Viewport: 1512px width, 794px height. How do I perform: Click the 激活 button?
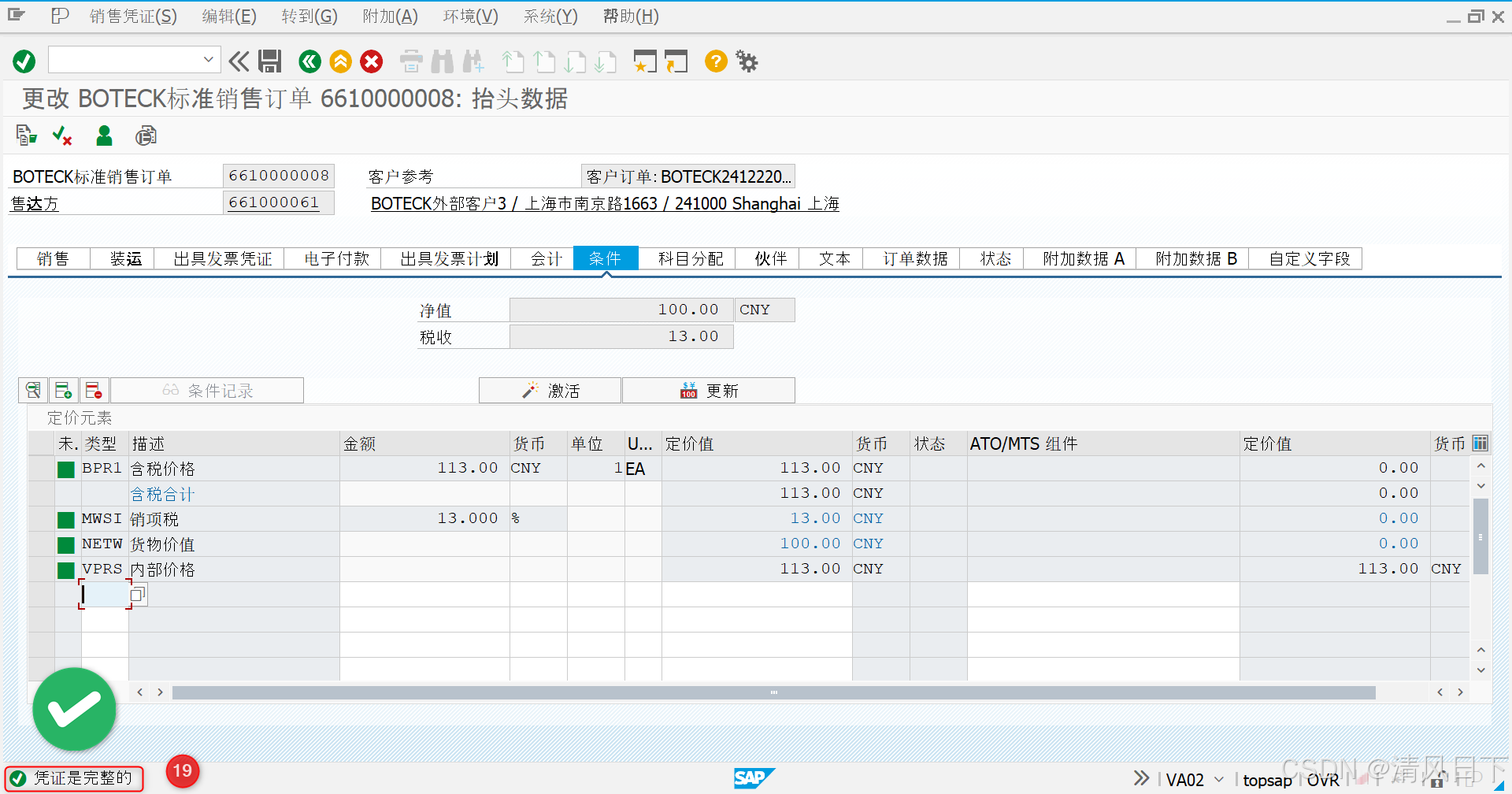[550, 390]
